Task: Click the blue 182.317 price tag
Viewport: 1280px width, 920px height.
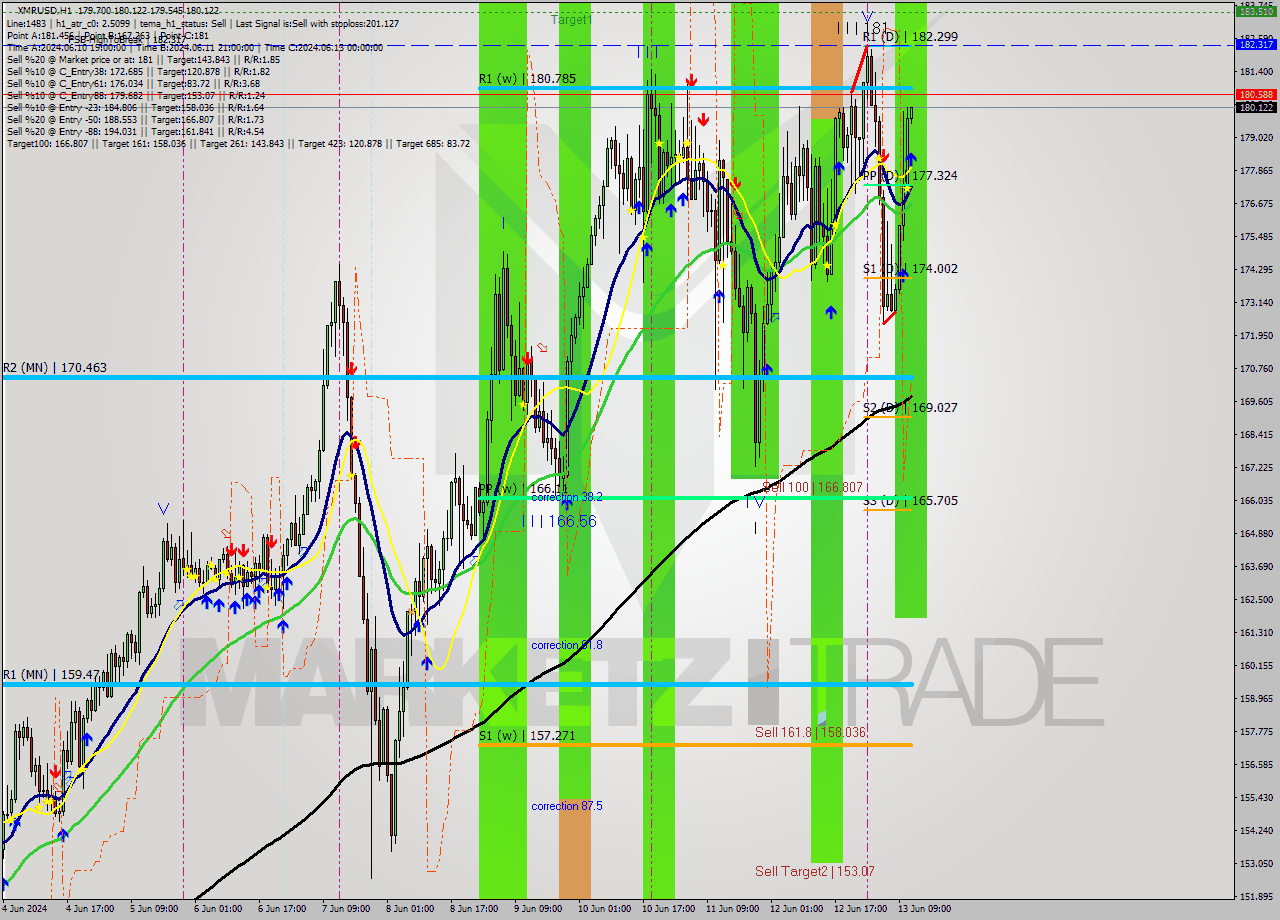Action: (1255, 44)
